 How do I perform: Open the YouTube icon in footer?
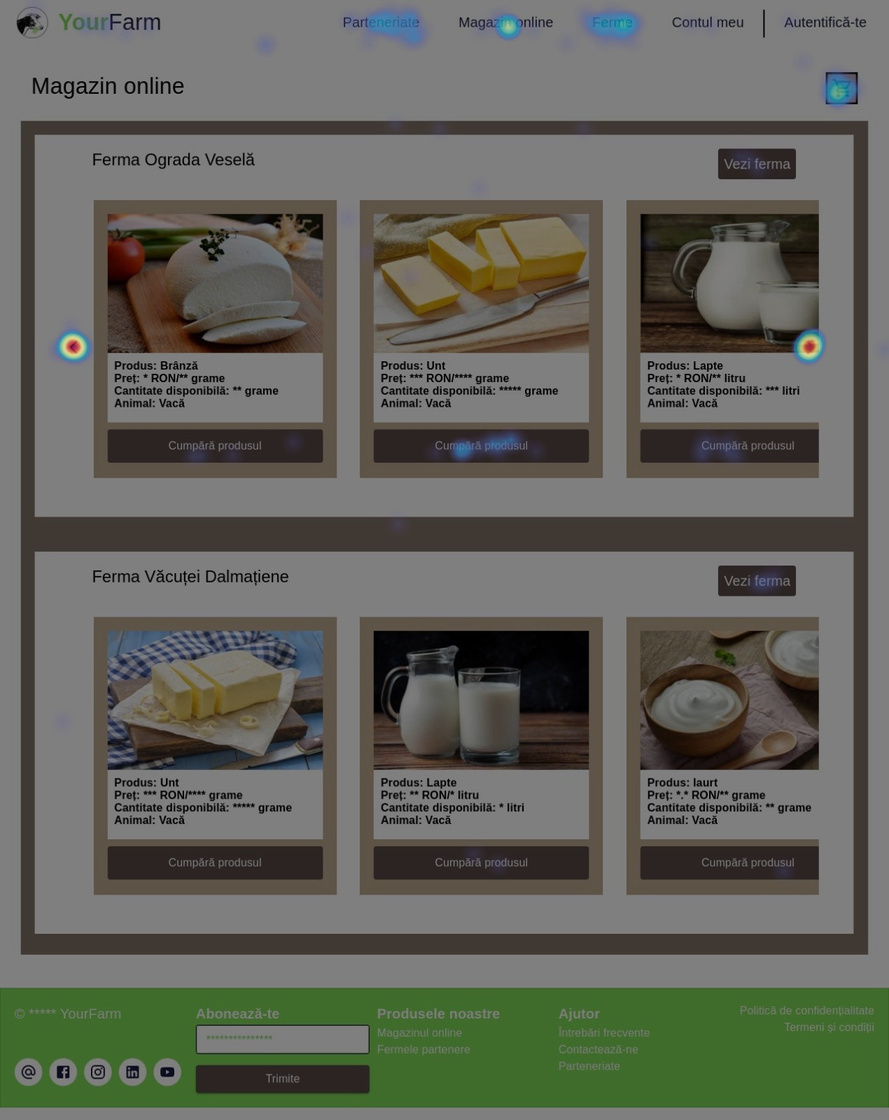pos(167,1071)
